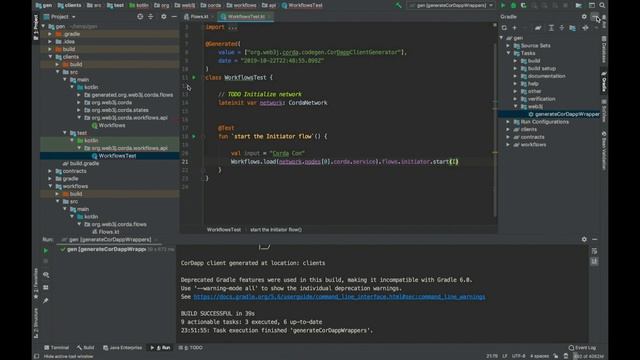Execute Gradle task elephant icon

click(538, 28)
